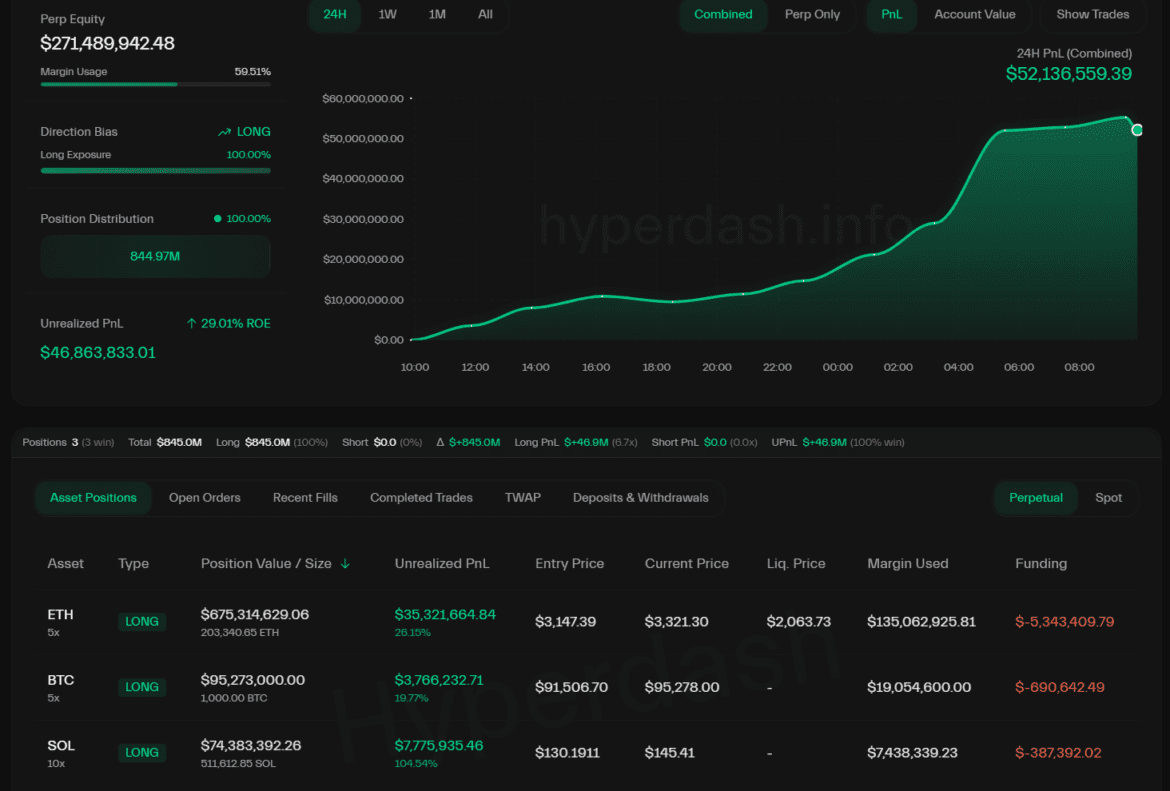The height and width of the screenshot is (791, 1170).
Task: Select the 24H timeframe
Action: coord(334,15)
